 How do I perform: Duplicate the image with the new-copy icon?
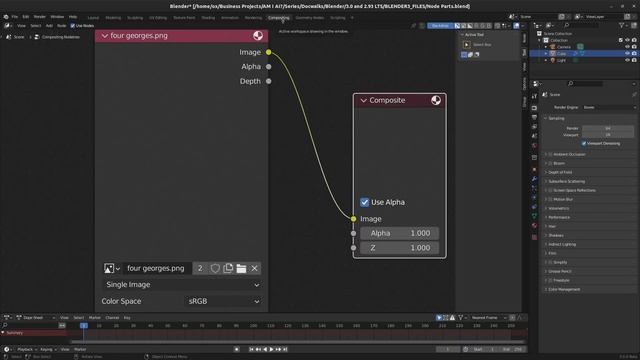228,268
